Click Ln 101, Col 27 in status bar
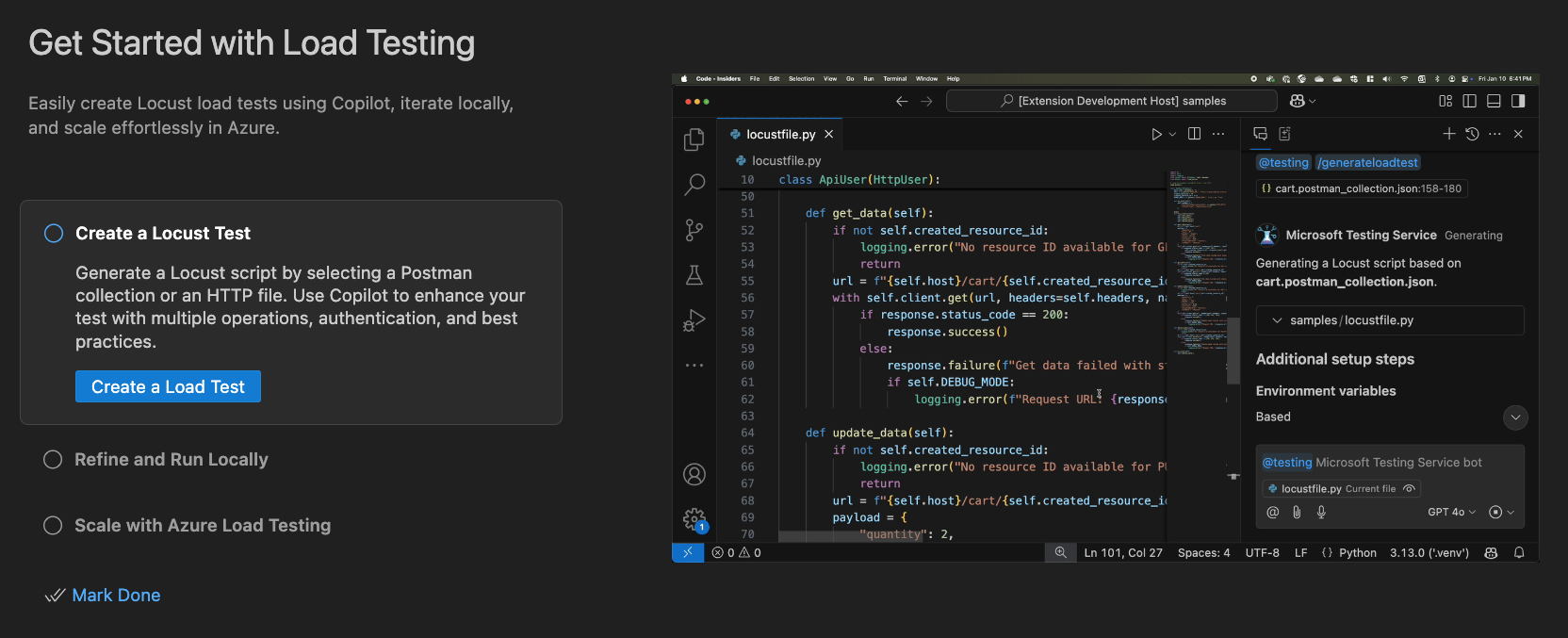This screenshot has height=638, width=1568. [x=1123, y=552]
